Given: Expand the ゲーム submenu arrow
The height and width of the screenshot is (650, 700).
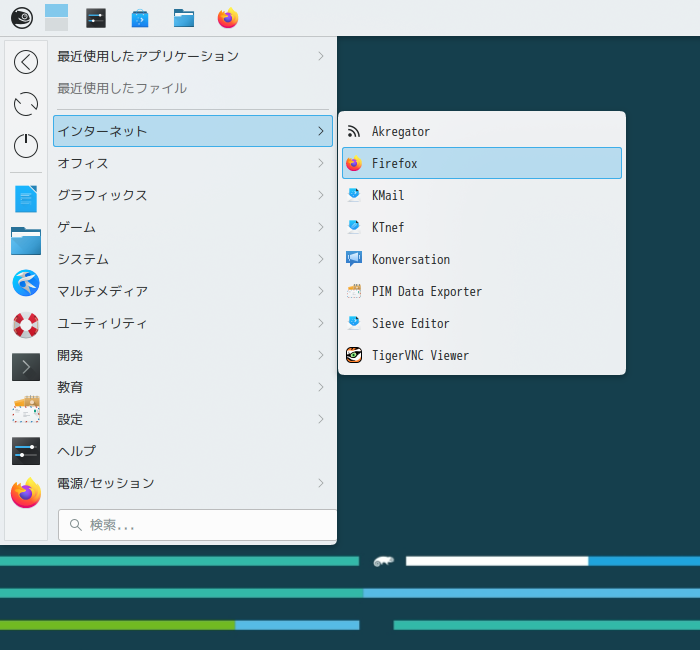Looking at the screenshot, I should pyautogui.click(x=321, y=227).
